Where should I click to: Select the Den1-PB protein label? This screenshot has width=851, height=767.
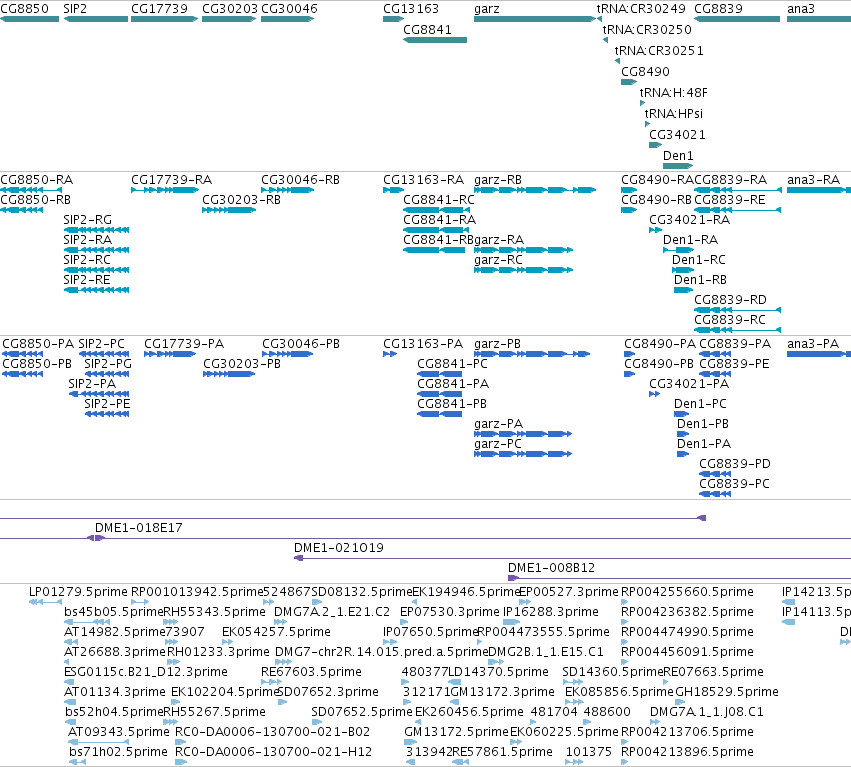(x=703, y=423)
